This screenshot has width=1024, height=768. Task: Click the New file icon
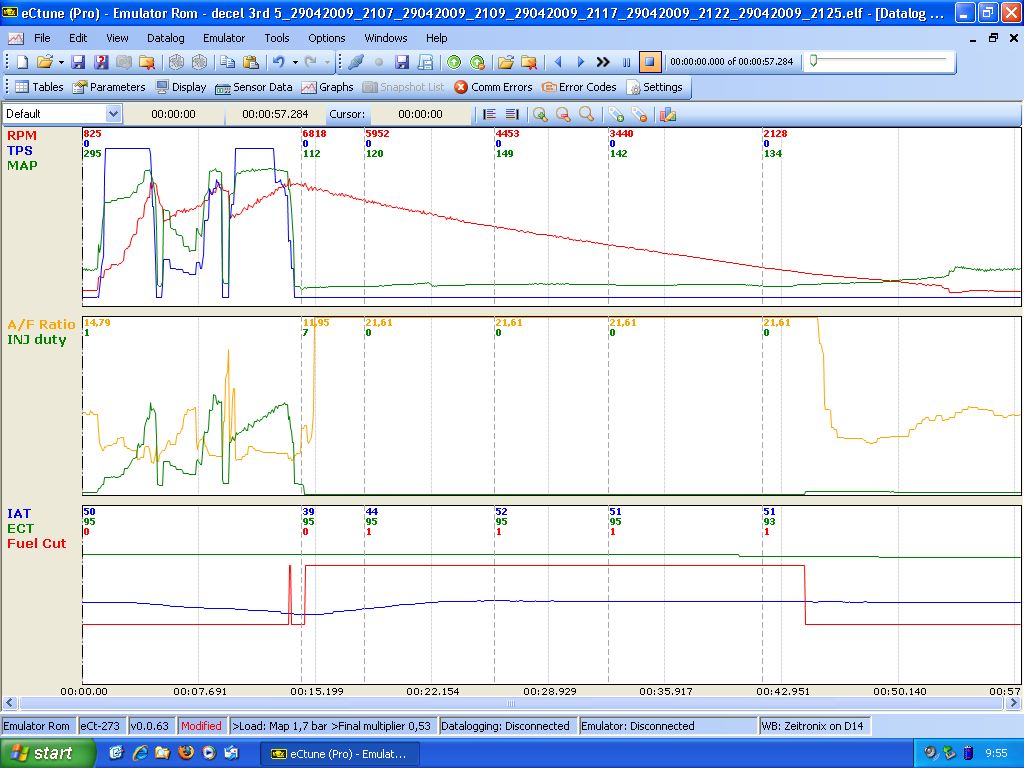[x=22, y=62]
